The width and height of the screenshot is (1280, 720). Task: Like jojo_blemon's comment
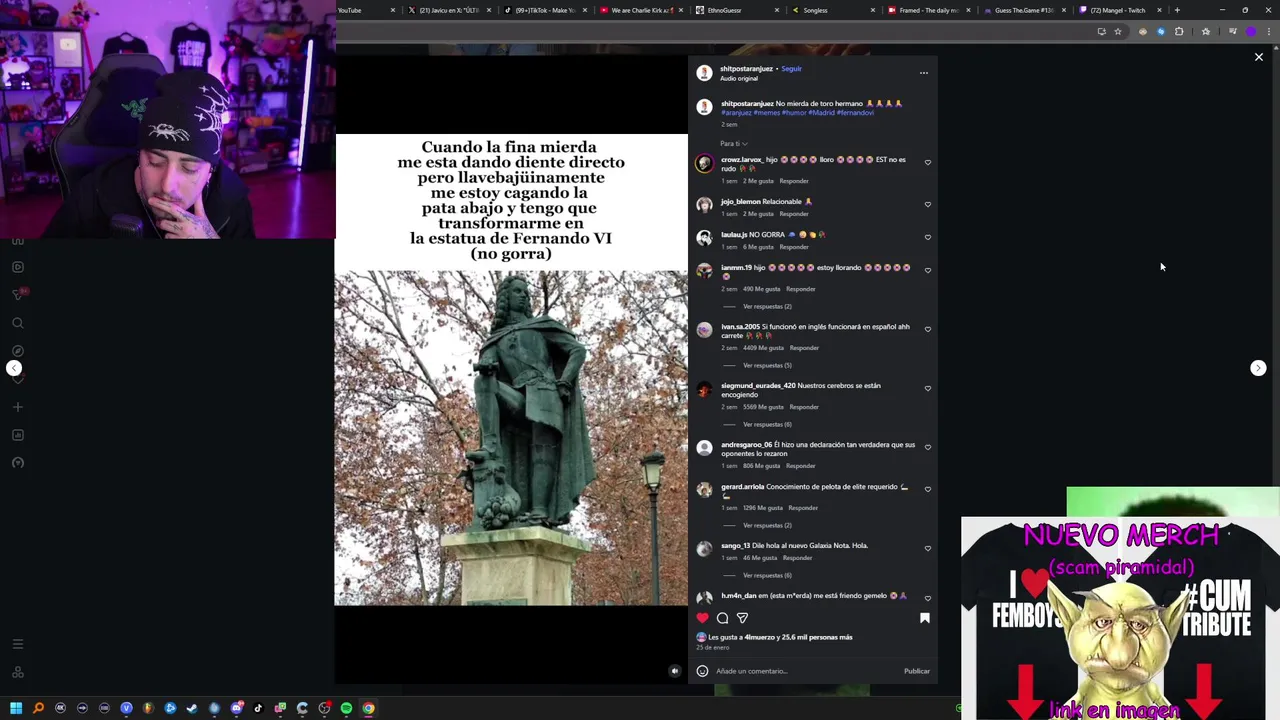[x=927, y=204]
